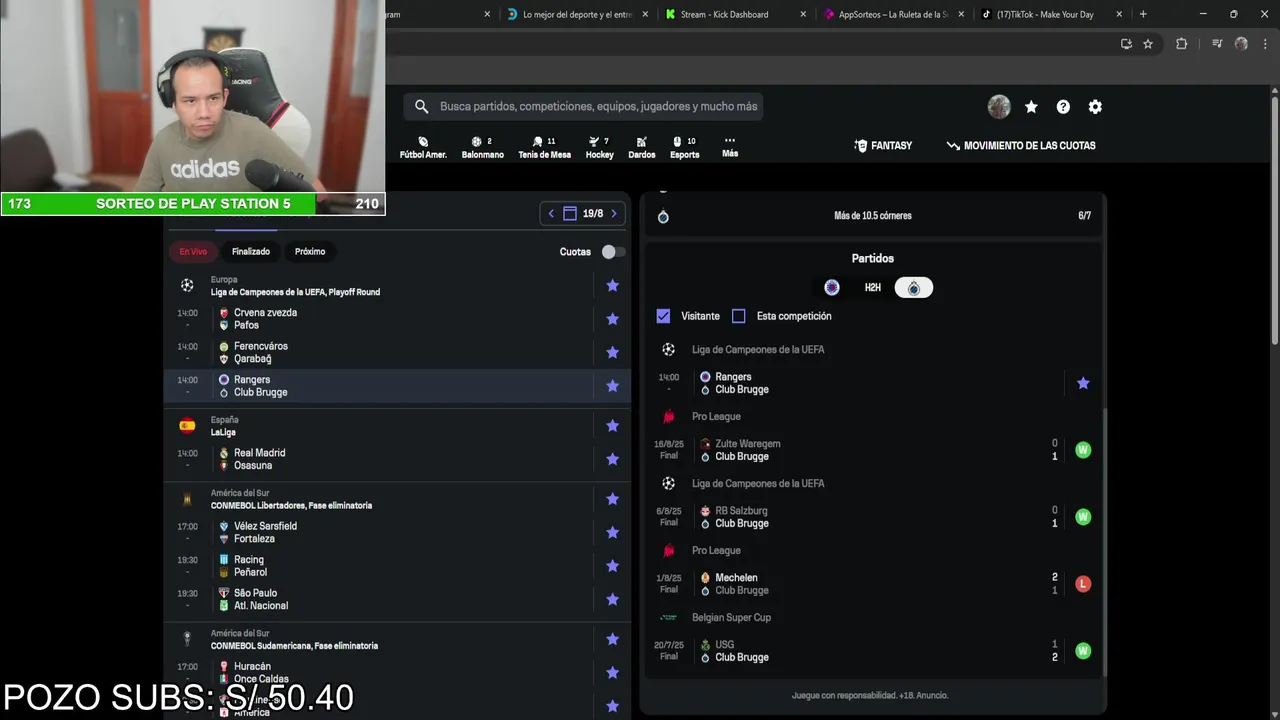Open the Hockey sport icon
Screen dimensions: 1280x720
tap(599, 147)
